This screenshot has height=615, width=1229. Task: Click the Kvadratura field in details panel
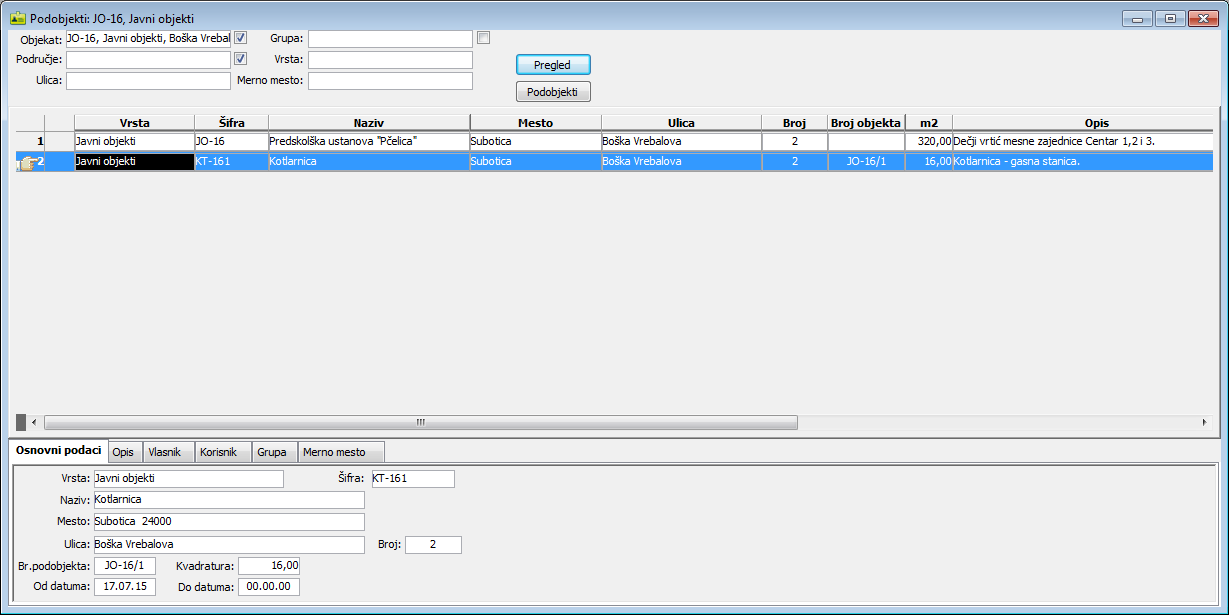point(269,566)
